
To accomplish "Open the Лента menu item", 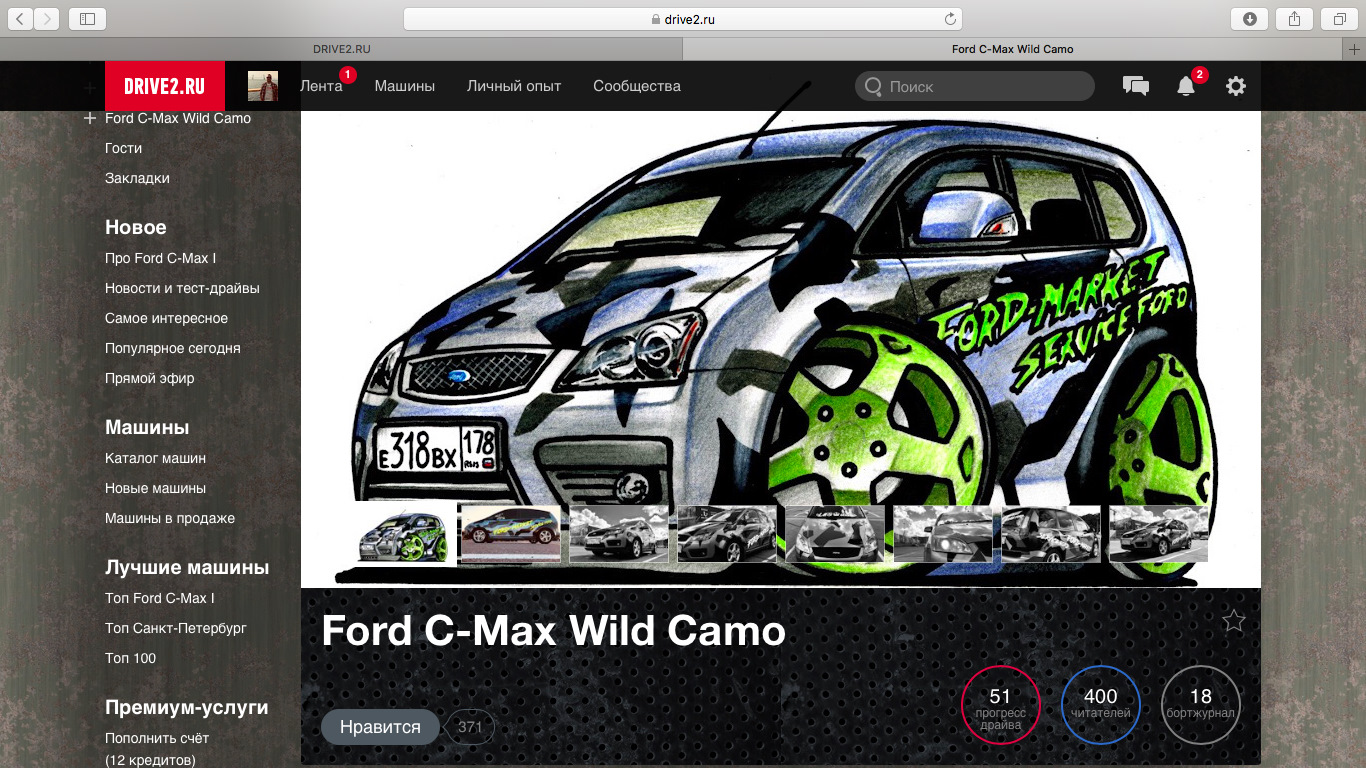I will click(x=321, y=86).
